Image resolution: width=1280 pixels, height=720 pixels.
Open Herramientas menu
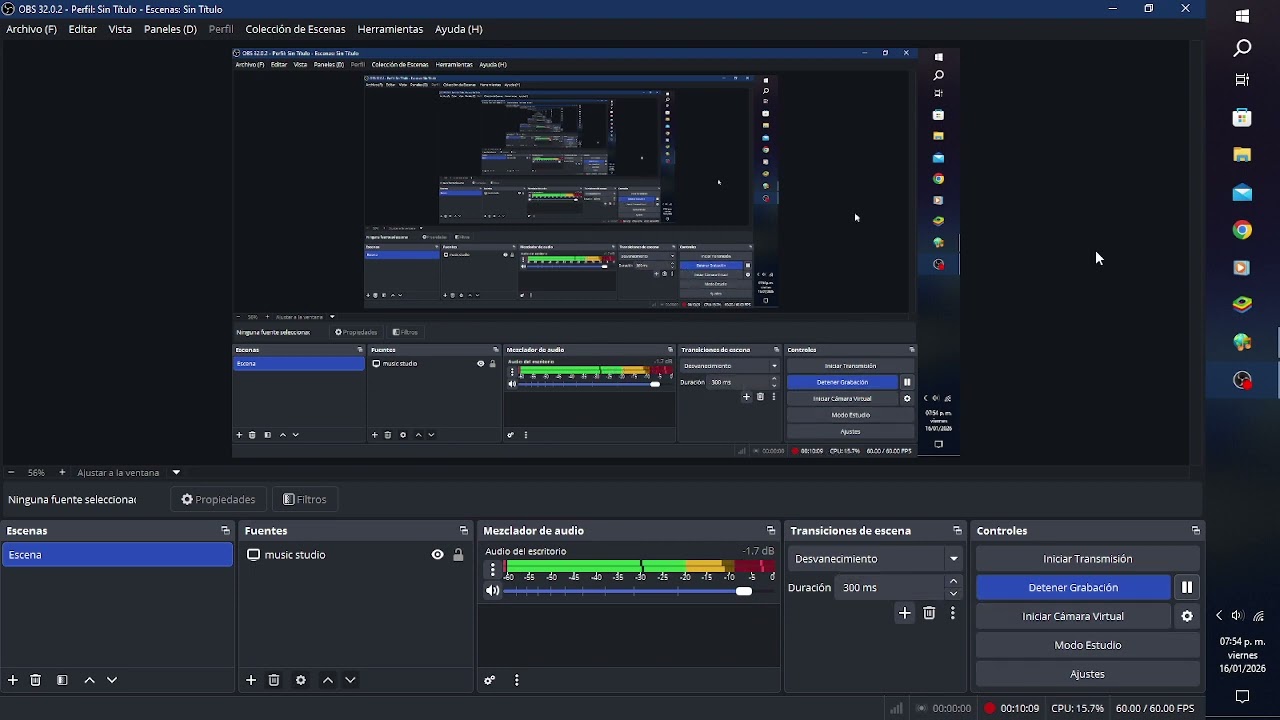click(390, 29)
